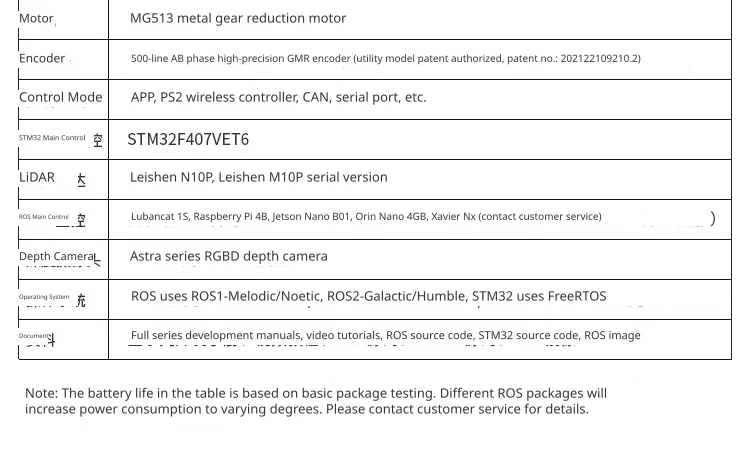750x451 pixels.
Task: Click the Motor row label
Action: [x=36, y=19]
